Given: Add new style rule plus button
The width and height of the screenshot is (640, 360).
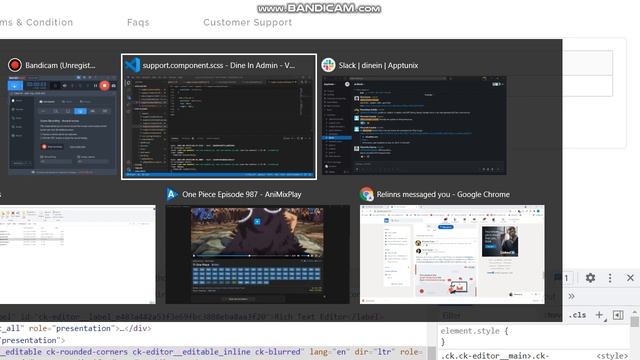Looking at the screenshot, I should [x=599, y=315].
